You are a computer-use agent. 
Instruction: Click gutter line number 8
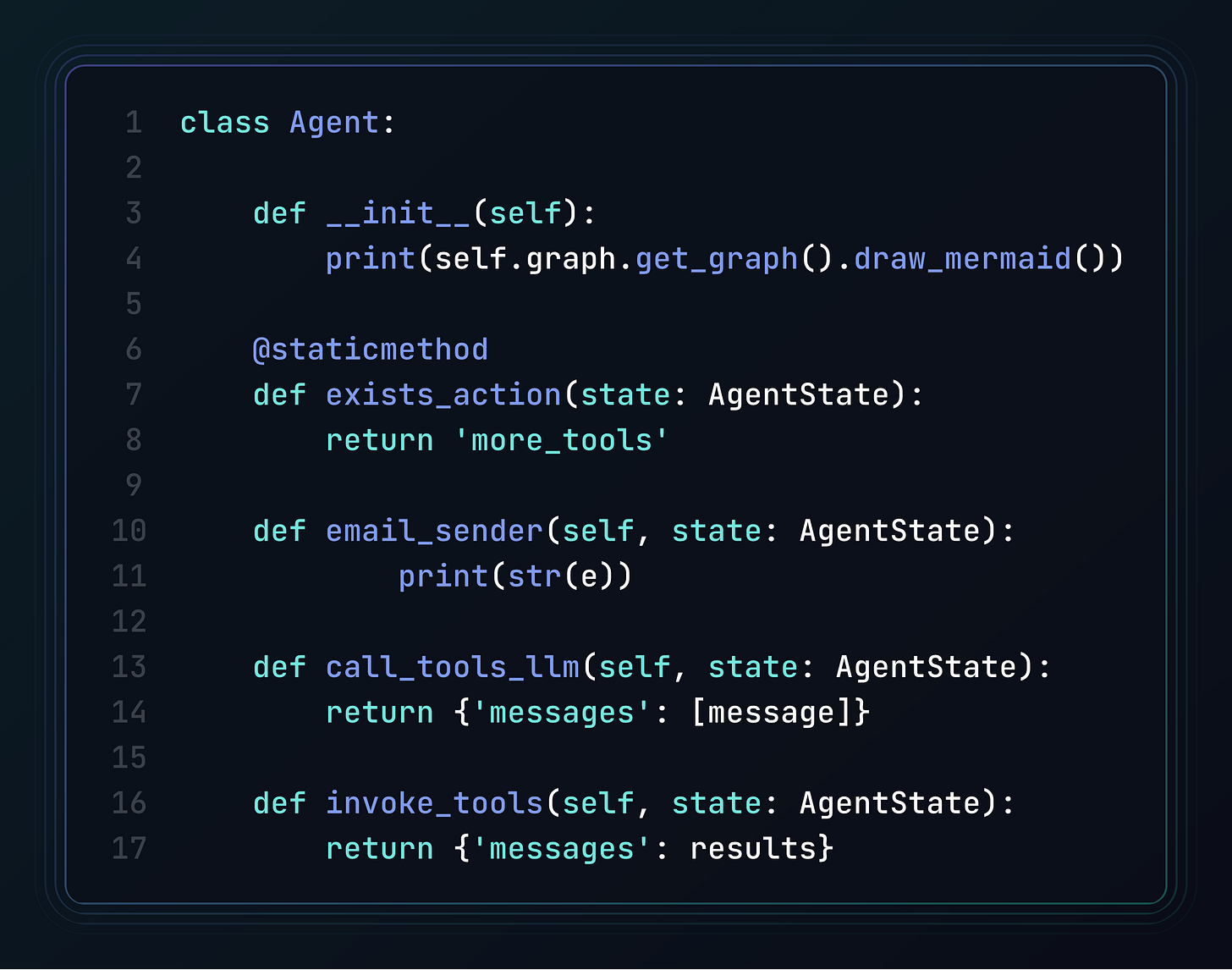tap(134, 440)
